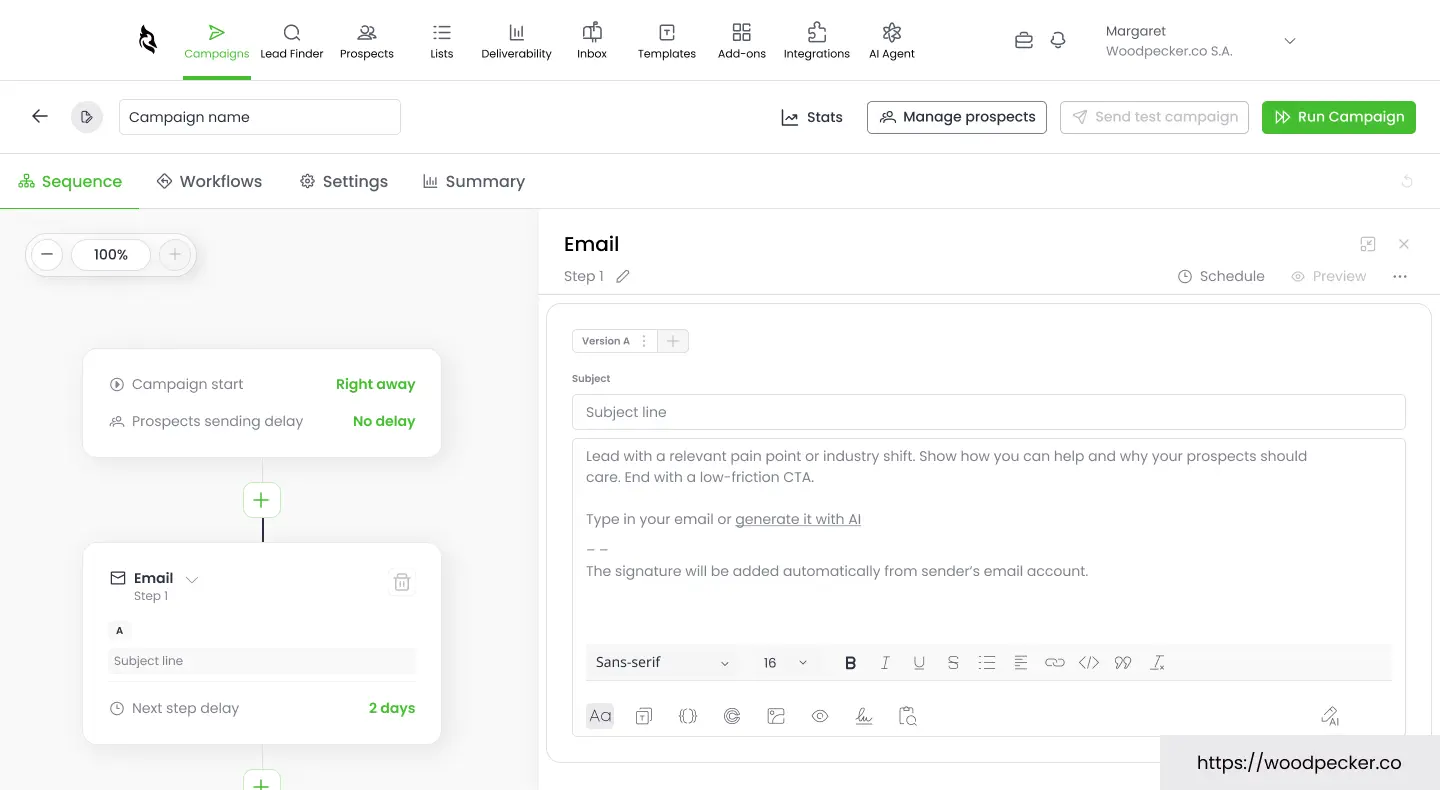
Task: Click the campaign status icon beside the name field
Action: pos(87,117)
